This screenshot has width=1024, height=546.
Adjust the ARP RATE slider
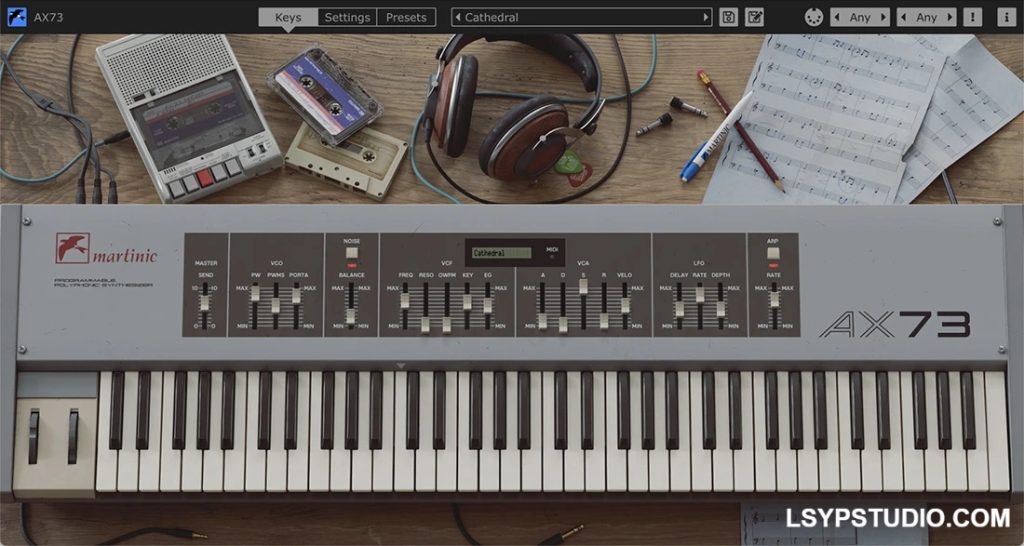(775, 300)
